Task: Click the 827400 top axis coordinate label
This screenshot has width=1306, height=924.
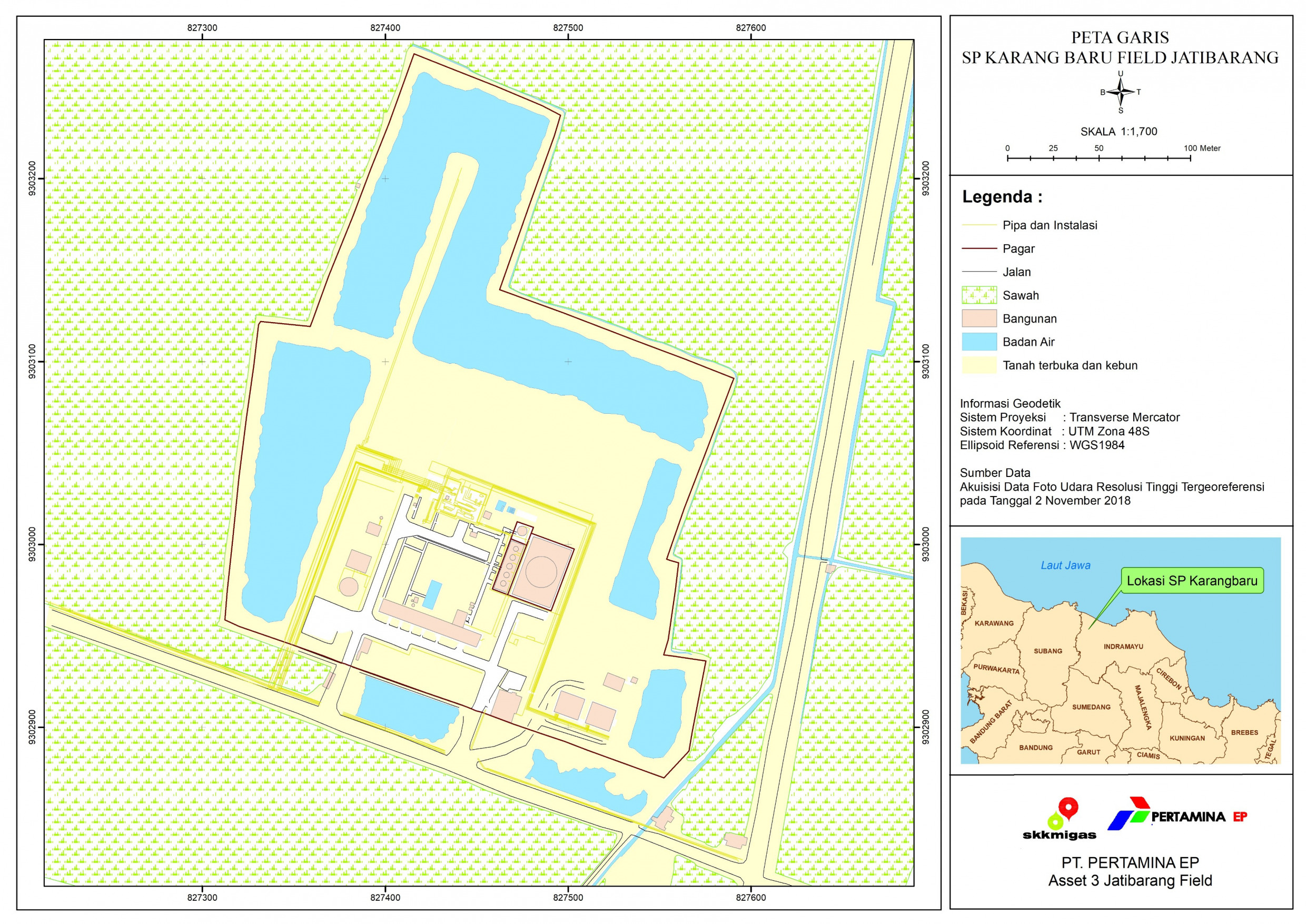Action: (385, 27)
